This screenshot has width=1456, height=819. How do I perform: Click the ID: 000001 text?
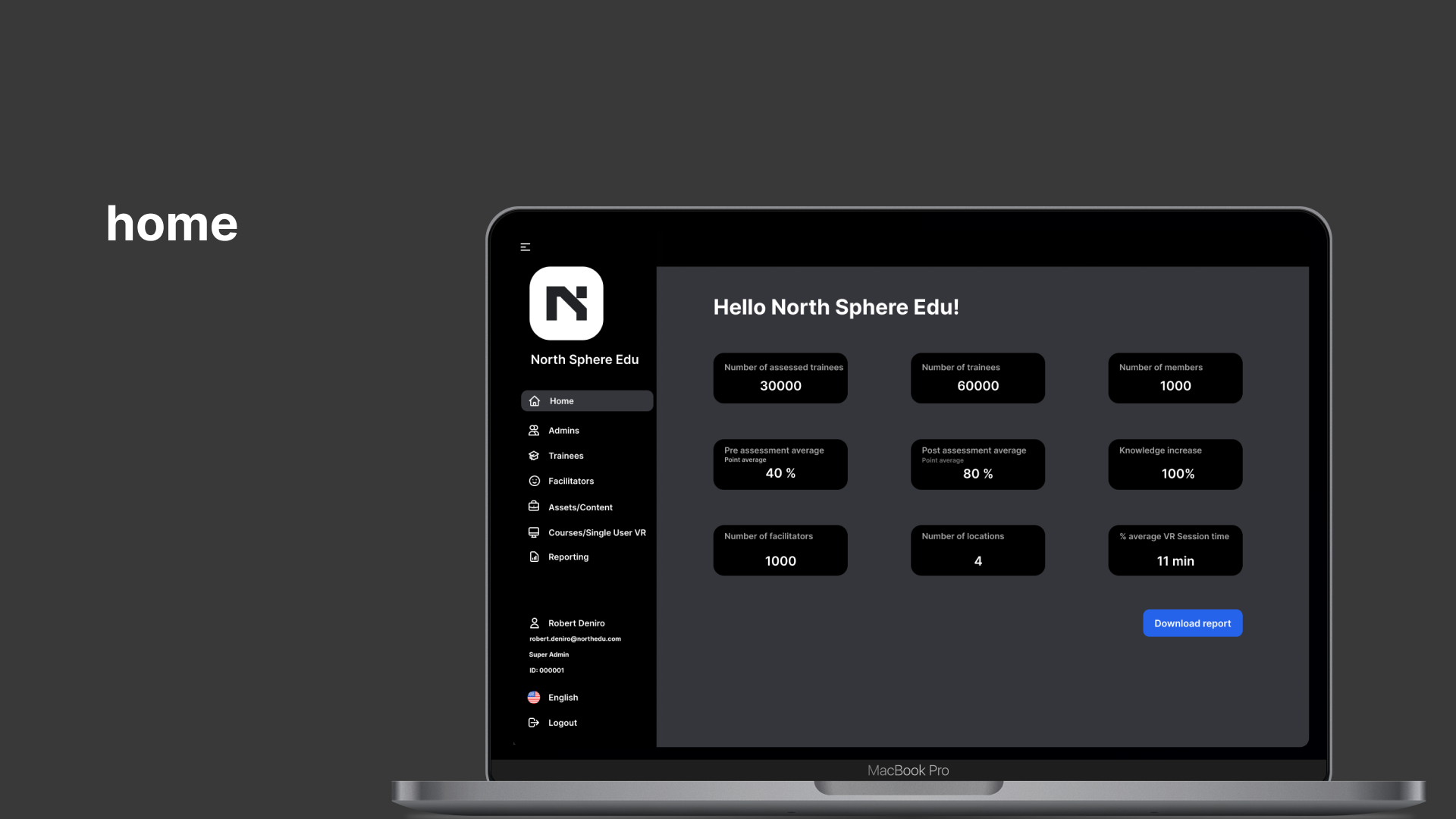(x=546, y=670)
